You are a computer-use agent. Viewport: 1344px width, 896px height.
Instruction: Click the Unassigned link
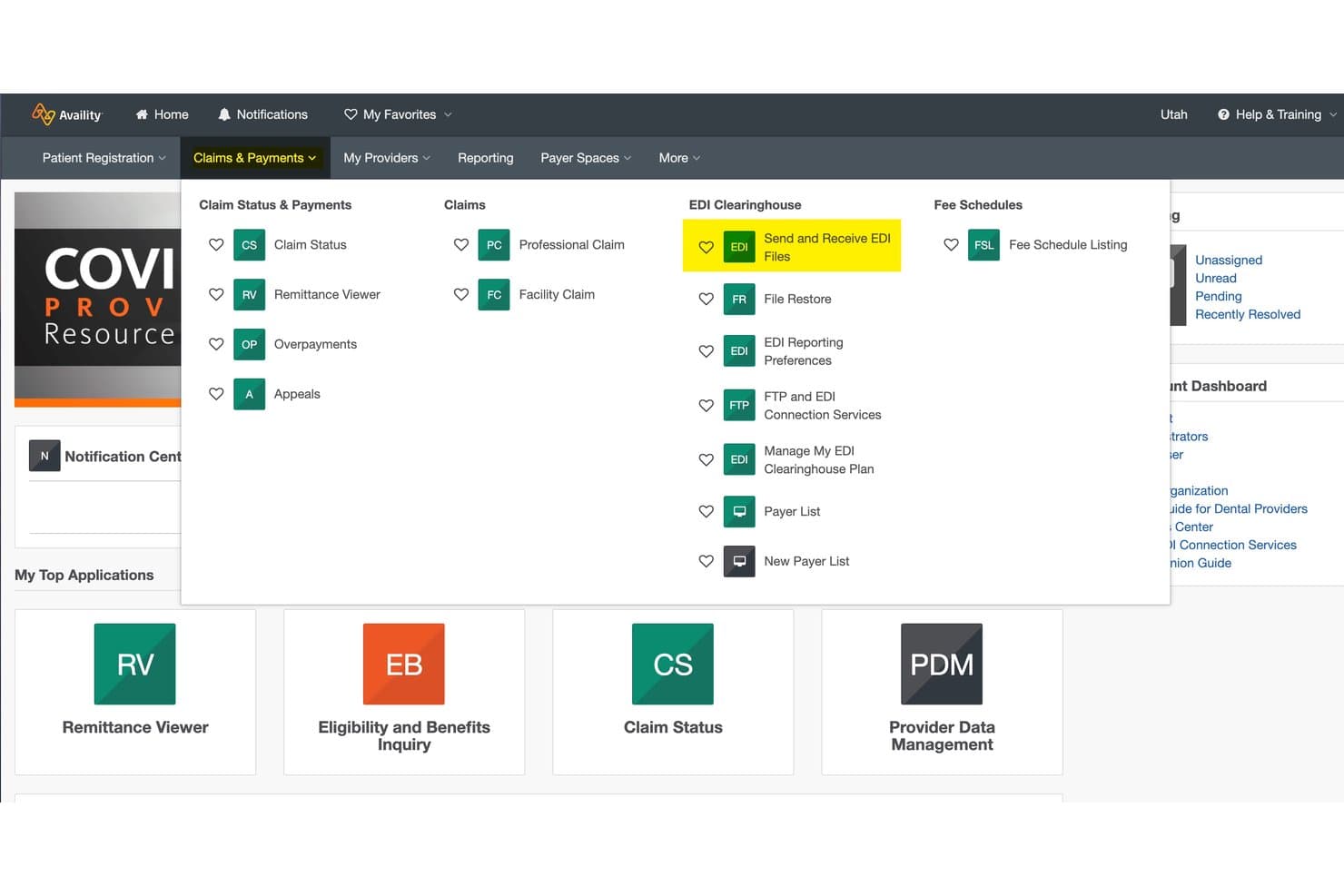coord(1228,261)
